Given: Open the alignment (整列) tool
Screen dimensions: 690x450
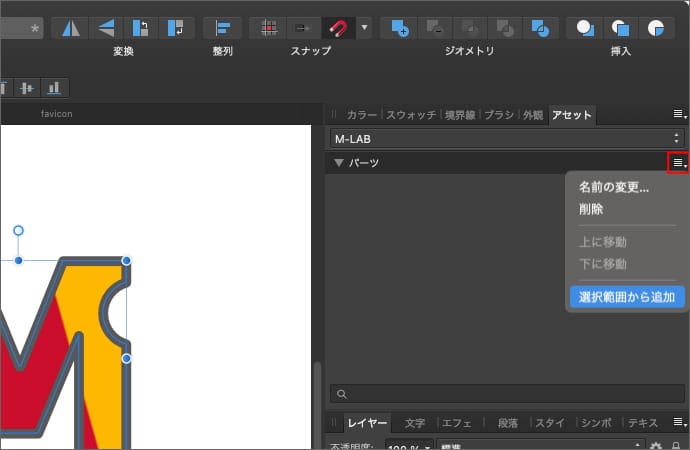Looking at the screenshot, I should click(222, 27).
